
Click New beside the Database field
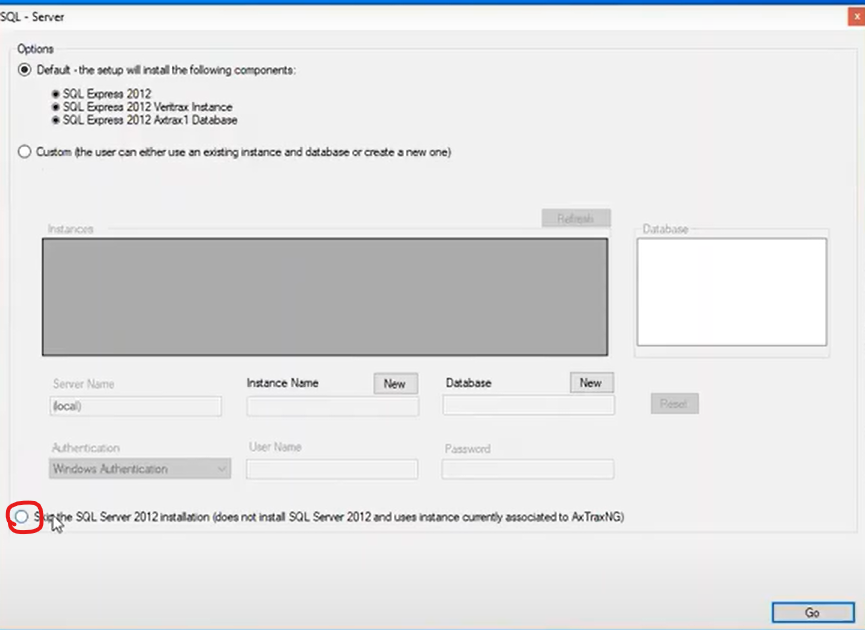click(x=591, y=383)
